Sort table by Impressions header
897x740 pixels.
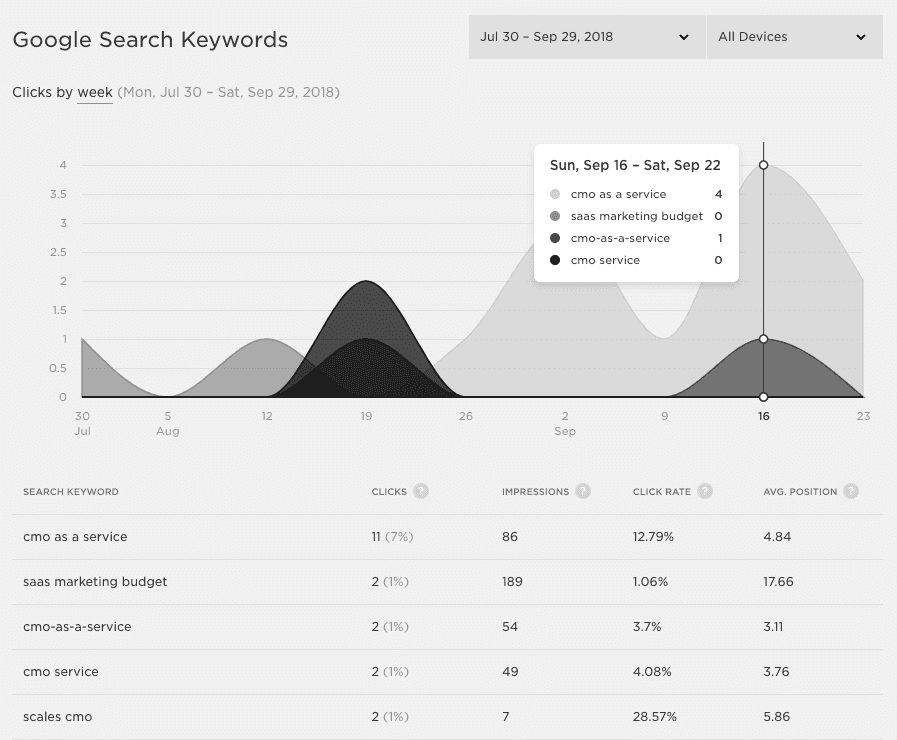(x=535, y=492)
